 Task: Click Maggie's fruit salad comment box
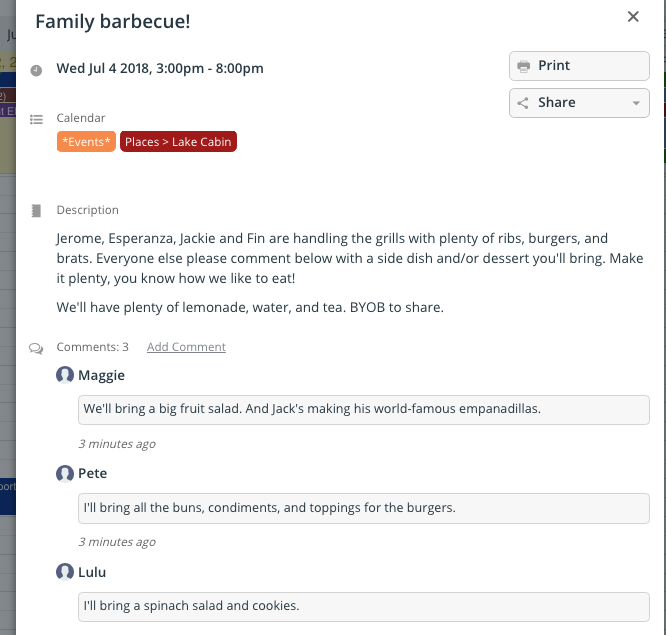pyautogui.click(x=364, y=409)
